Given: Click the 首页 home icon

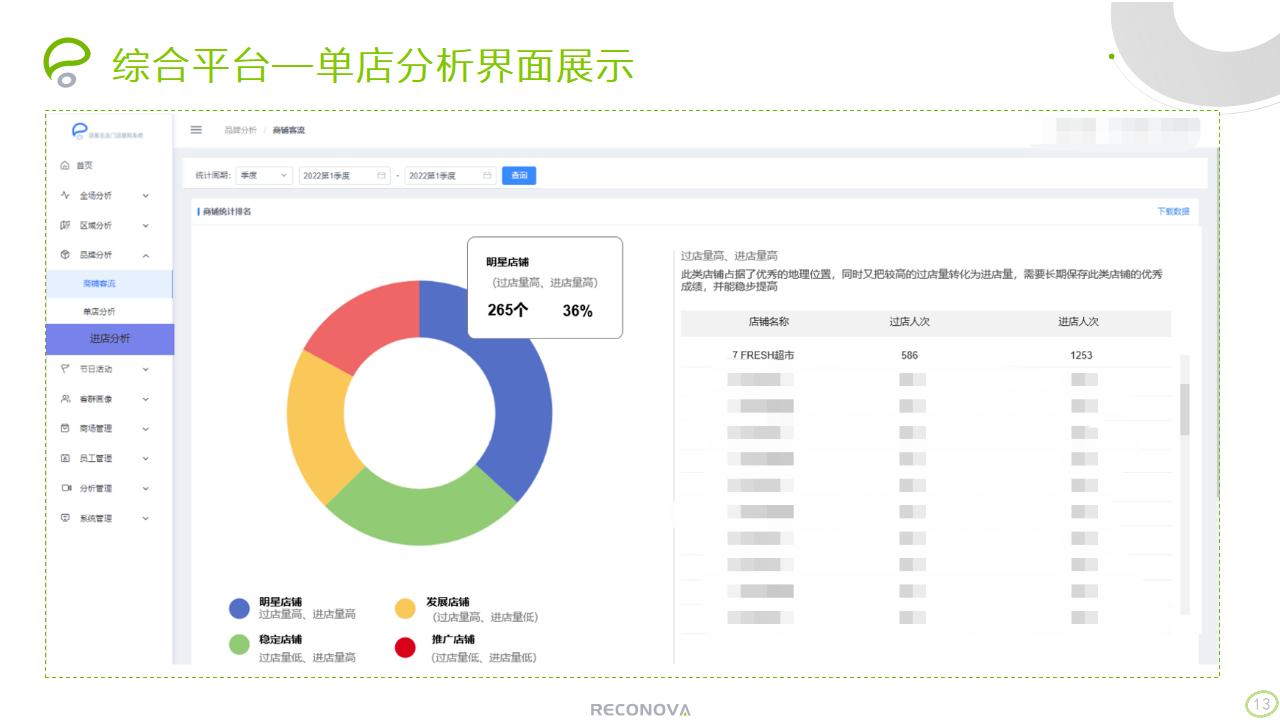Looking at the screenshot, I should tap(65, 165).
